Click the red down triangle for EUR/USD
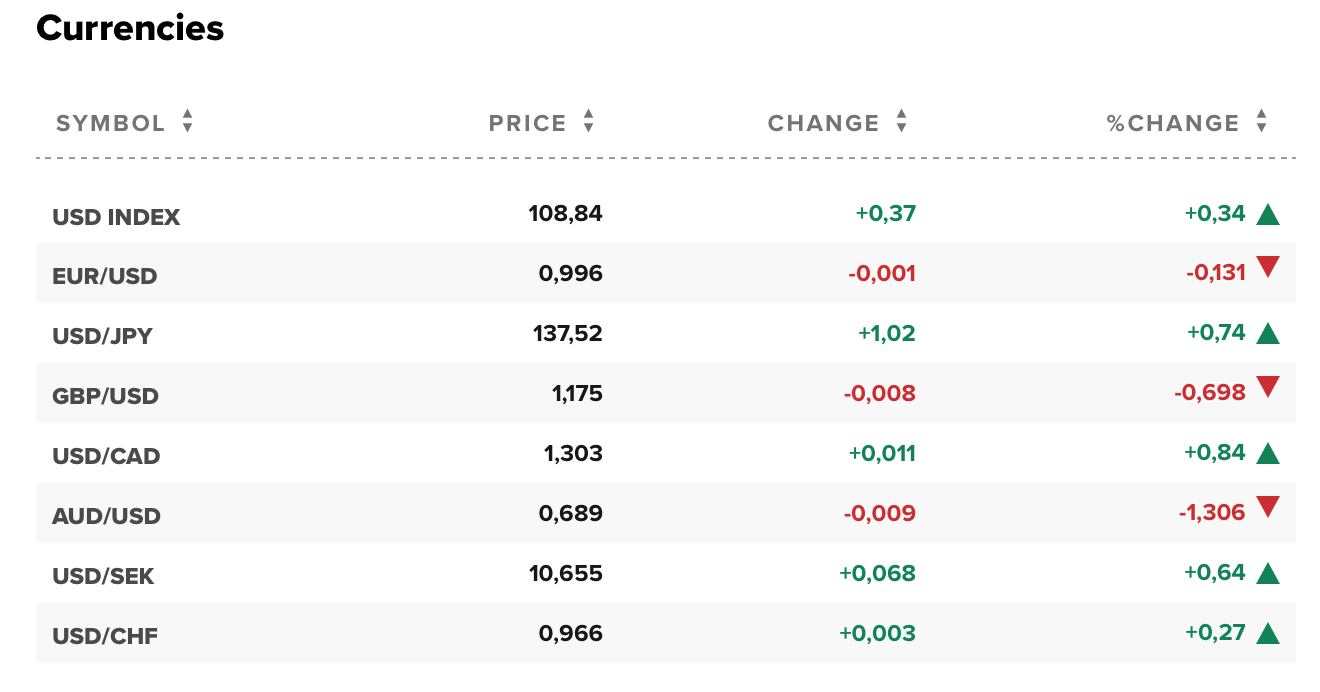The image size is (1320, 692). [x=1268, y=267]
